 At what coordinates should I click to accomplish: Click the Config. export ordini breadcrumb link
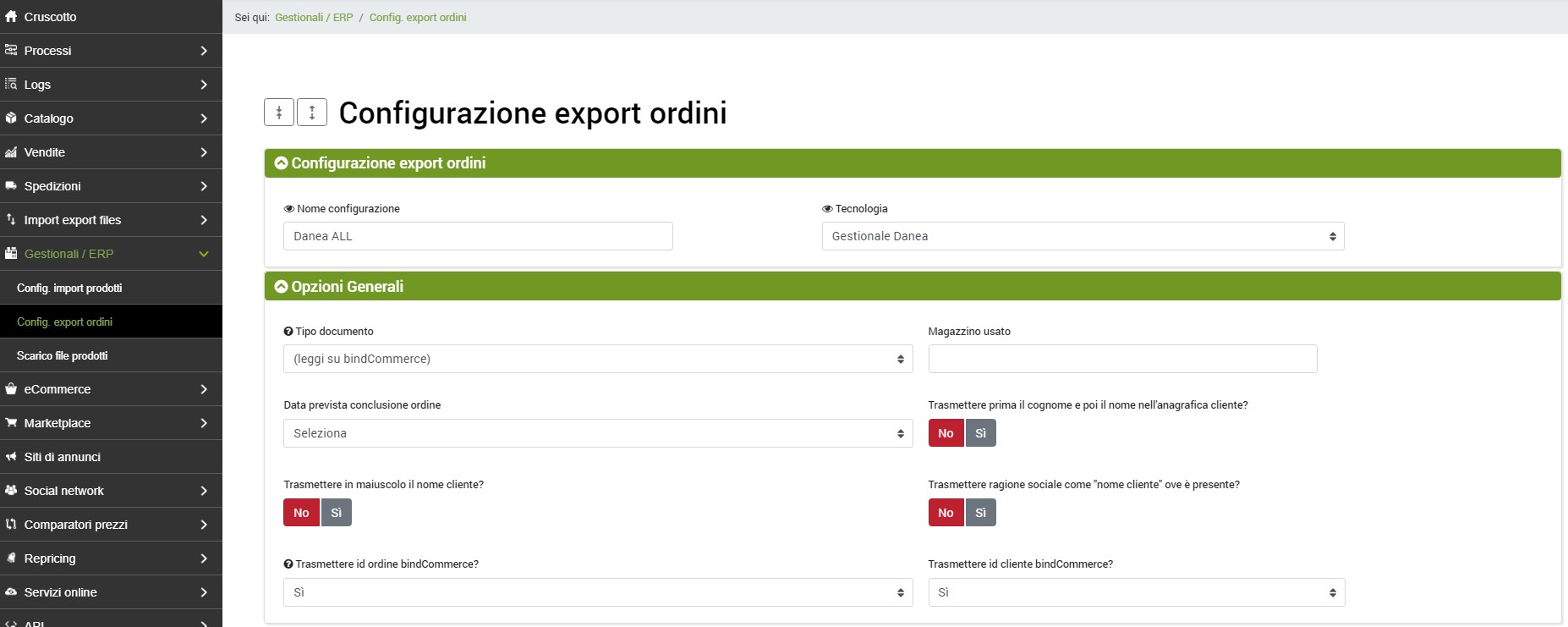point(418,17)
